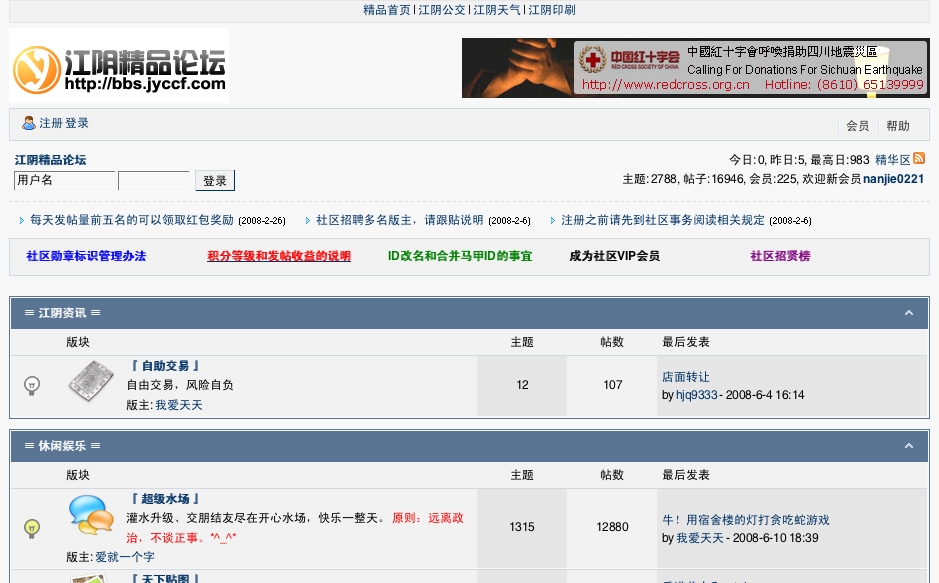Screen dimensions: 939x583
Task: Click arrow bullet before 社区招聘多名版主 announcement
Action: [x=308, y=220]
